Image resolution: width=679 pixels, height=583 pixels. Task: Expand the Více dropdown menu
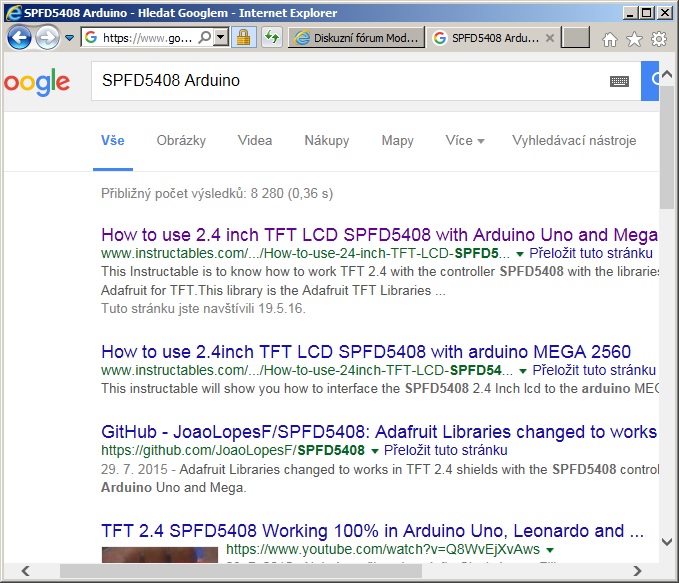click(x=465, y=140)
